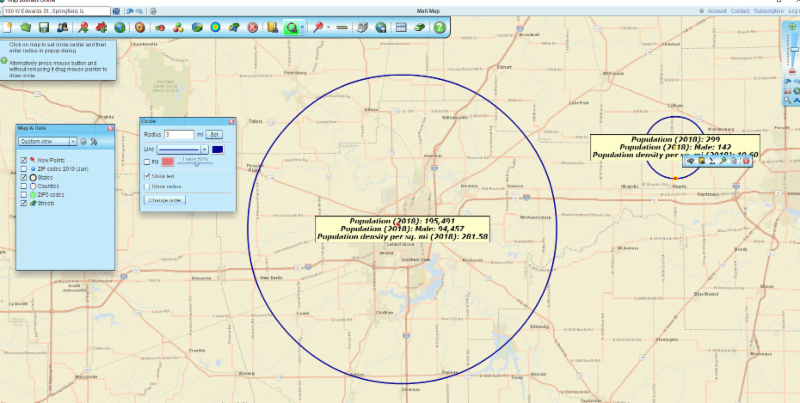The image size is (800, 403).
Task: Enable the Show radius checkbox in Circle dialog
Action: [147, 186]
